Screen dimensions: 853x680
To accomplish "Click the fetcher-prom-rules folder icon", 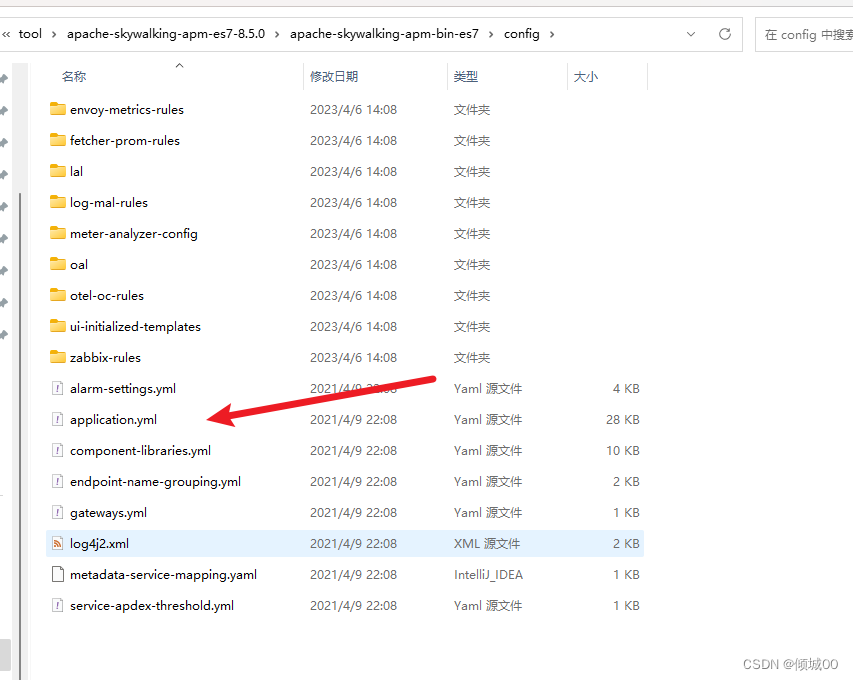I will coord(58,140).
